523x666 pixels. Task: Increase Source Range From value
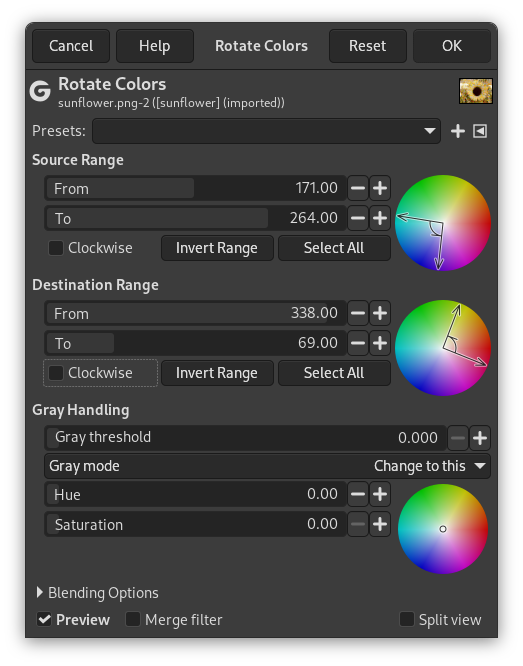(x=380, y=188)
